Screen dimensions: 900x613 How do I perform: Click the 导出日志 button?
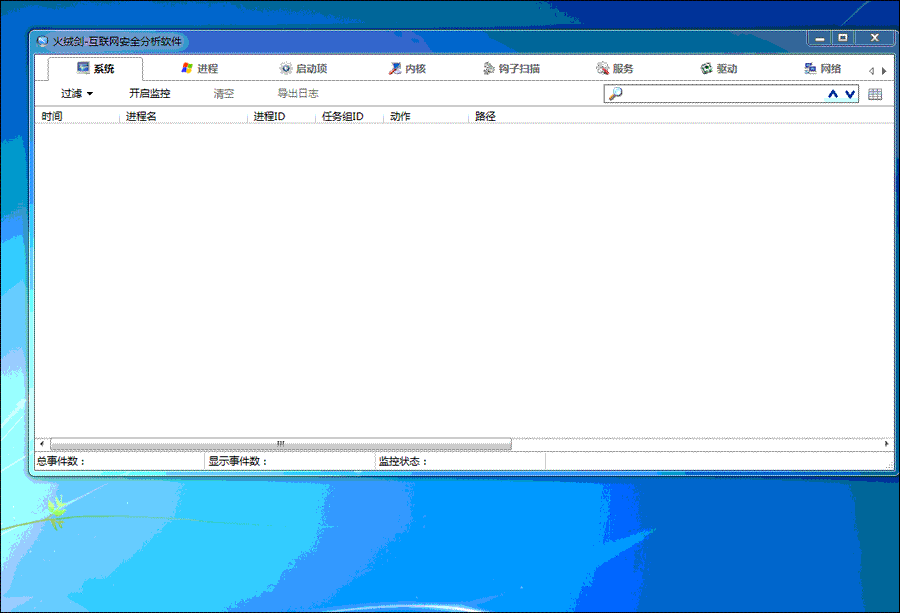pyautogui.click(x=298, y=93)
